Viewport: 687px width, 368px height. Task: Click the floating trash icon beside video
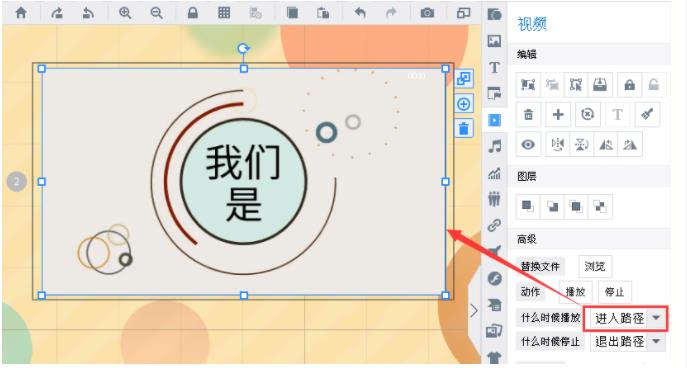[464, 128]
